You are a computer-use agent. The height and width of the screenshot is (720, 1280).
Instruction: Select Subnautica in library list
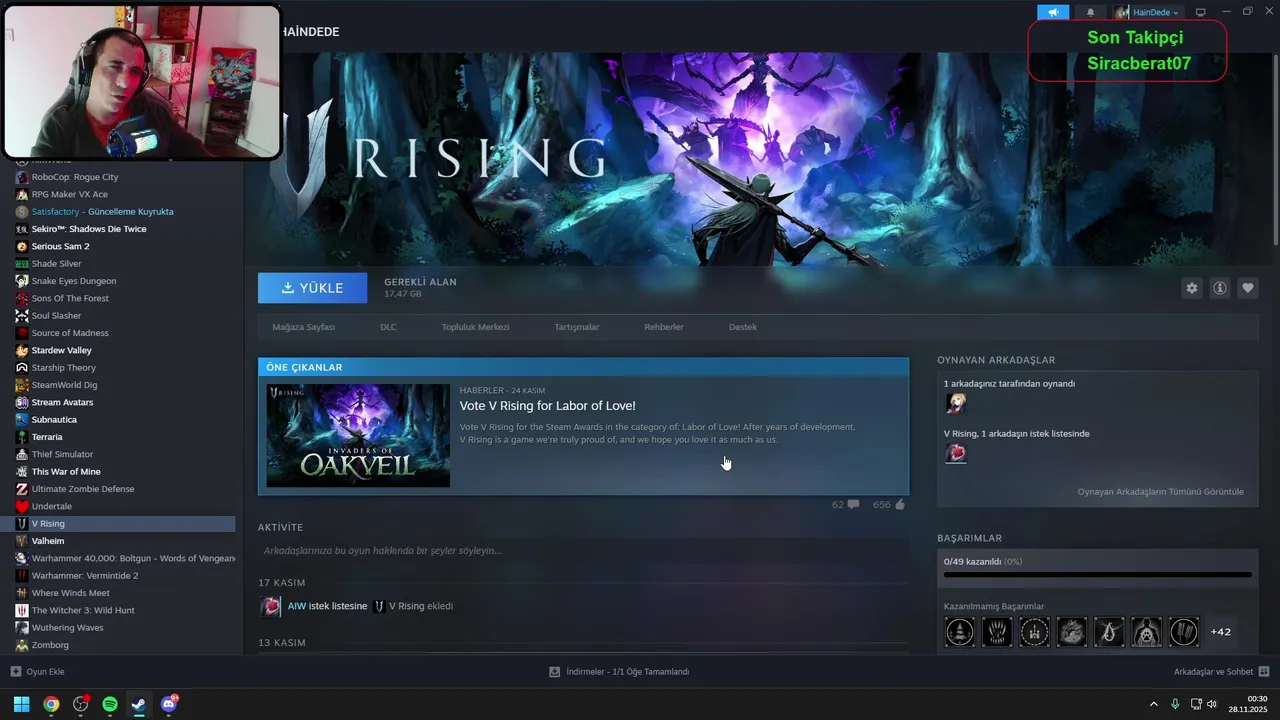(x=54, y=420)
